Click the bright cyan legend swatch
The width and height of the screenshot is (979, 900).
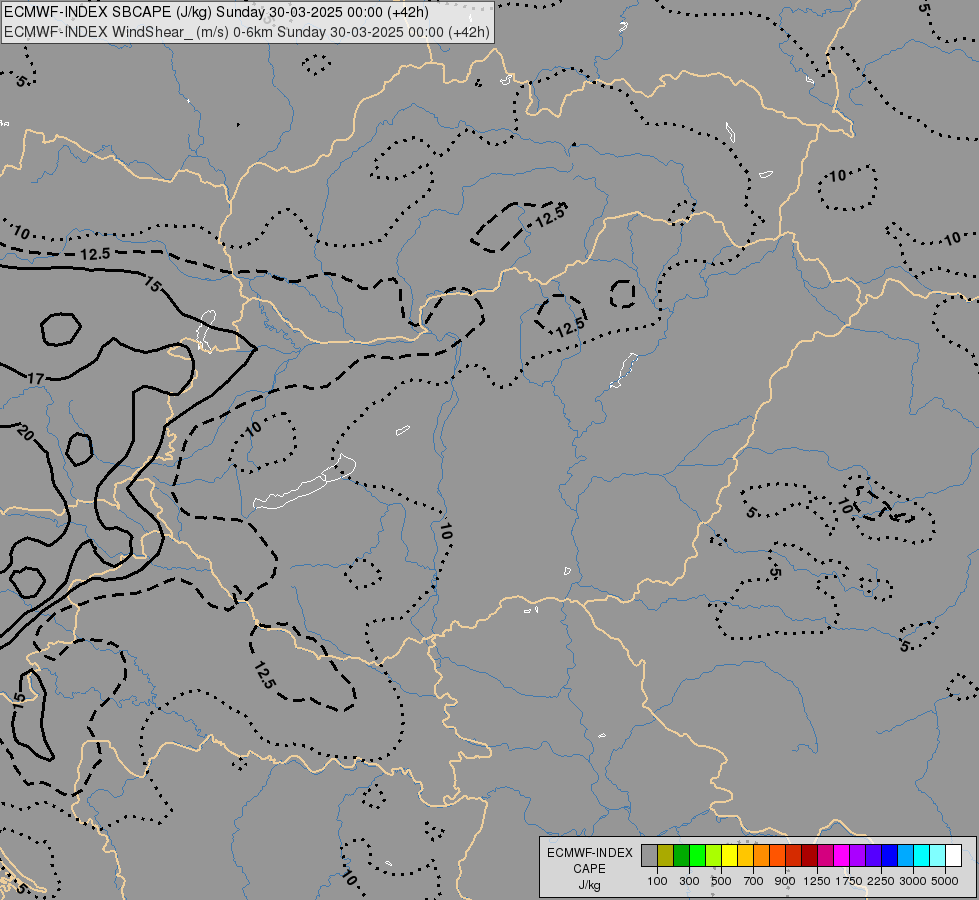[x=922, y=855]
